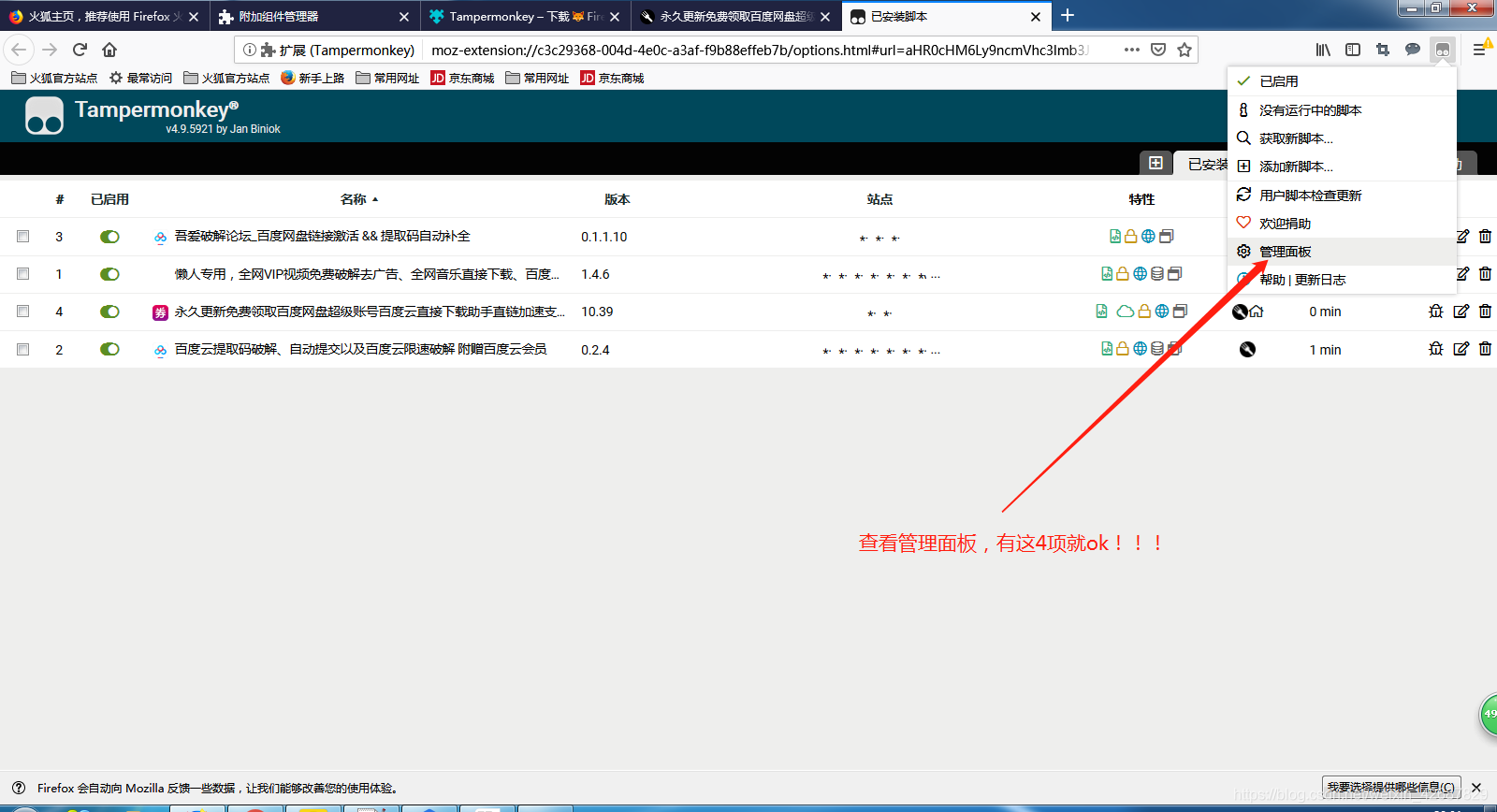
Task: Toggle the 已启用 enabled menu entry
Action: point(1342,81)
